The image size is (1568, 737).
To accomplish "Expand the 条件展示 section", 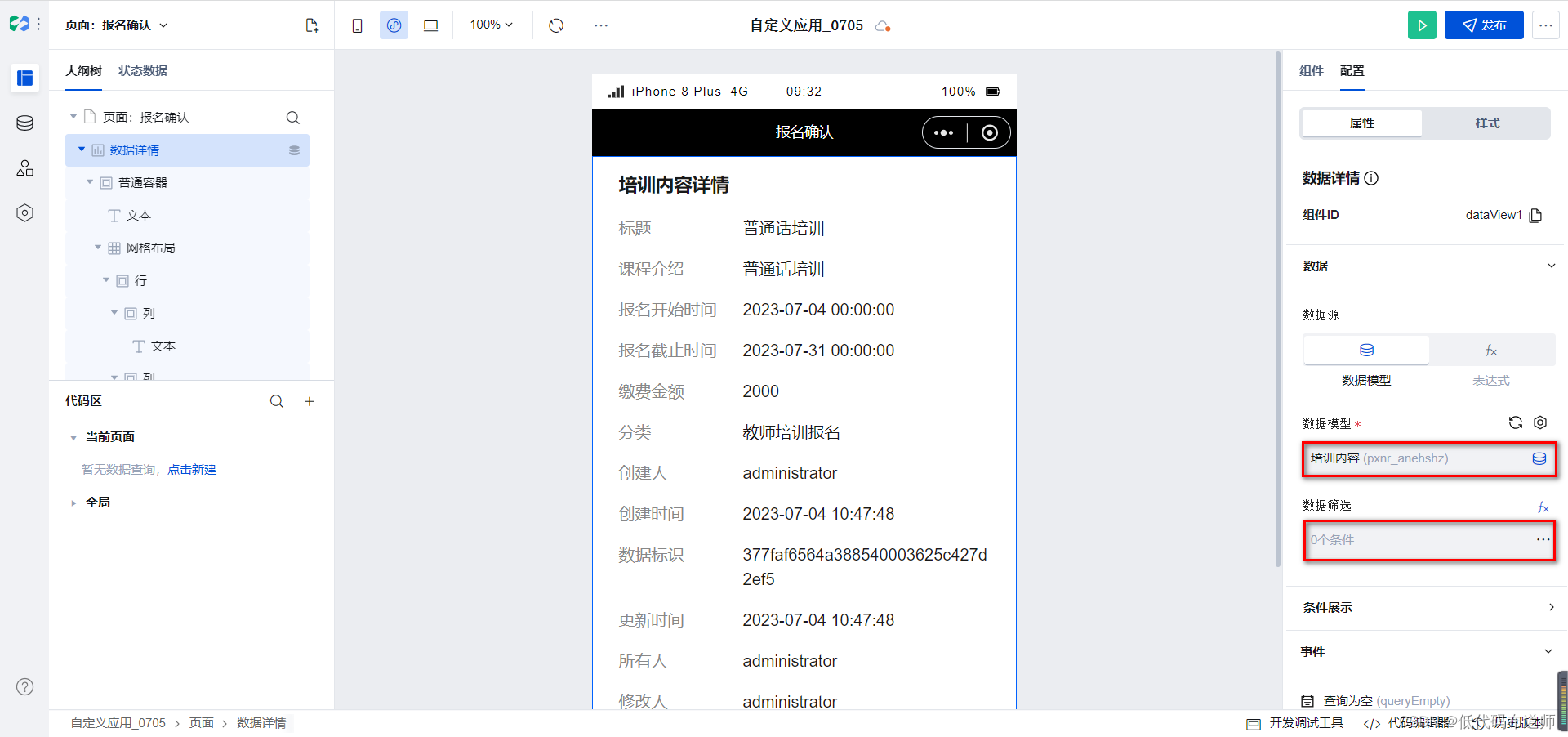I will point(1551,607).
